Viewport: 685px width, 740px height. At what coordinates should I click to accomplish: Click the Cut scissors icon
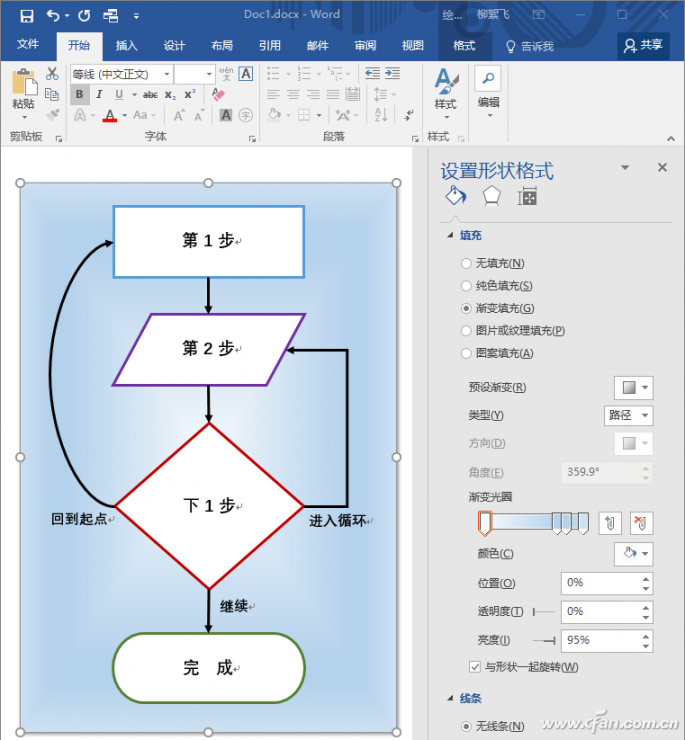coord(52,74)
